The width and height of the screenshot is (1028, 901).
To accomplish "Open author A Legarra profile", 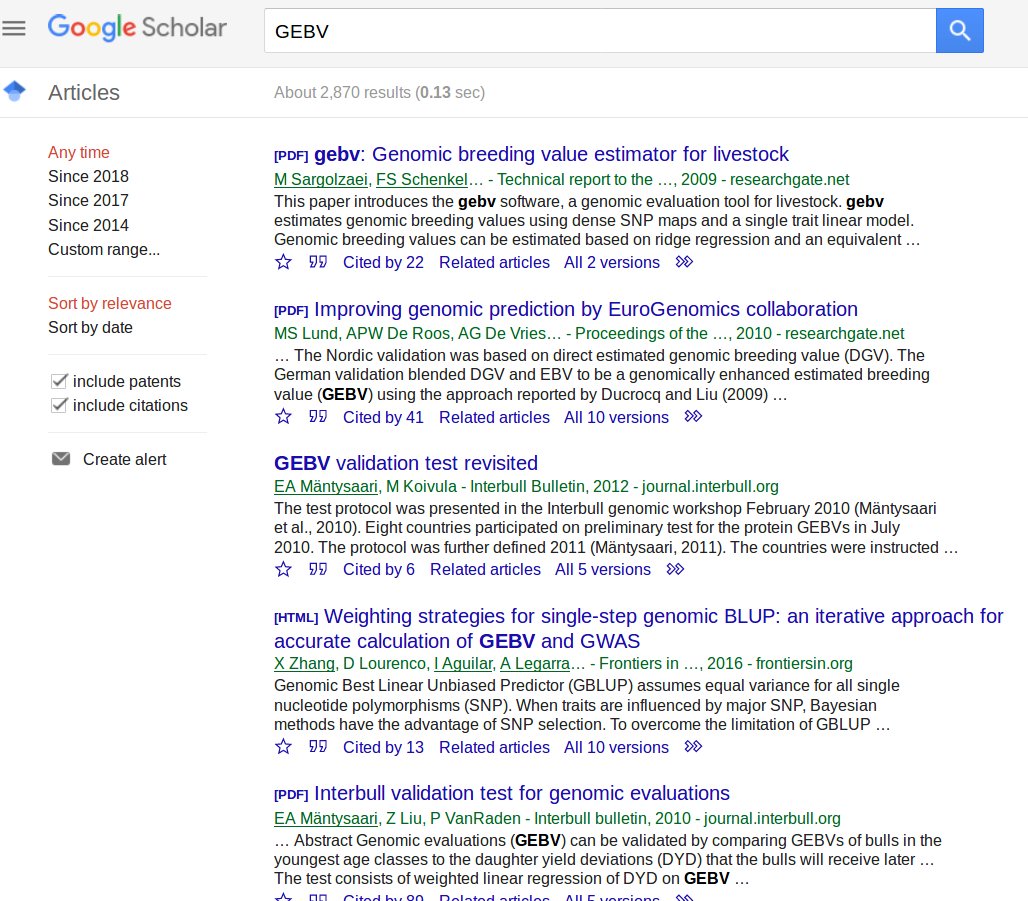I will [535, 664].
